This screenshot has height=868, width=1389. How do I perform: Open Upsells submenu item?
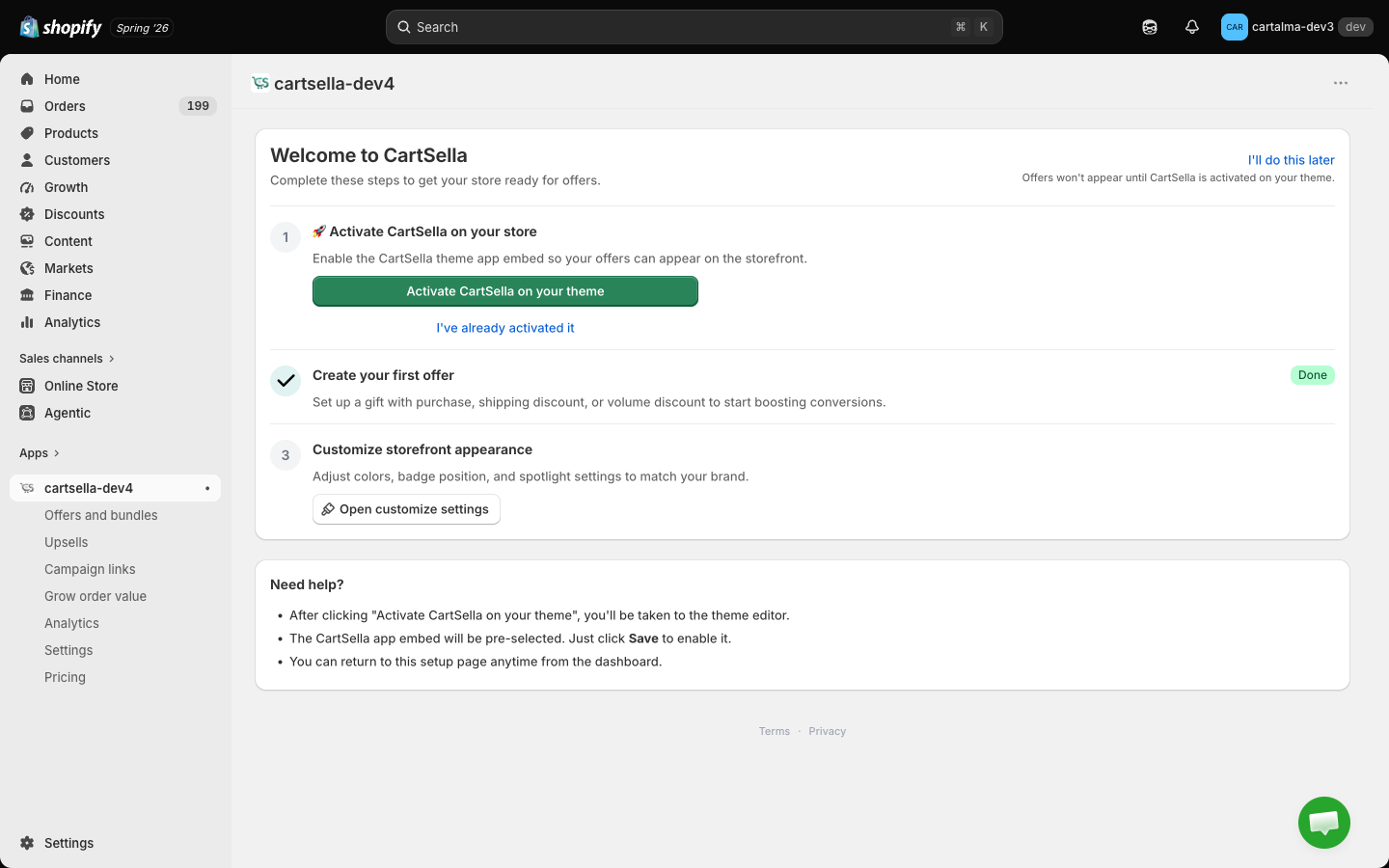point(67,542)
